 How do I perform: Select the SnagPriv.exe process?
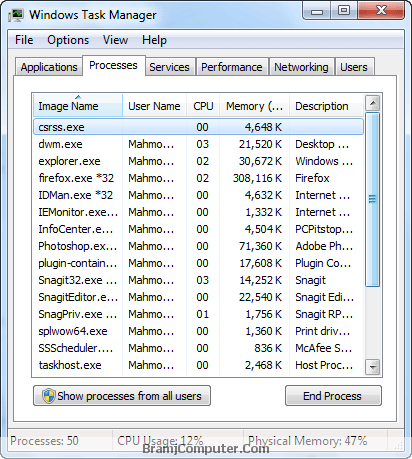198,314
